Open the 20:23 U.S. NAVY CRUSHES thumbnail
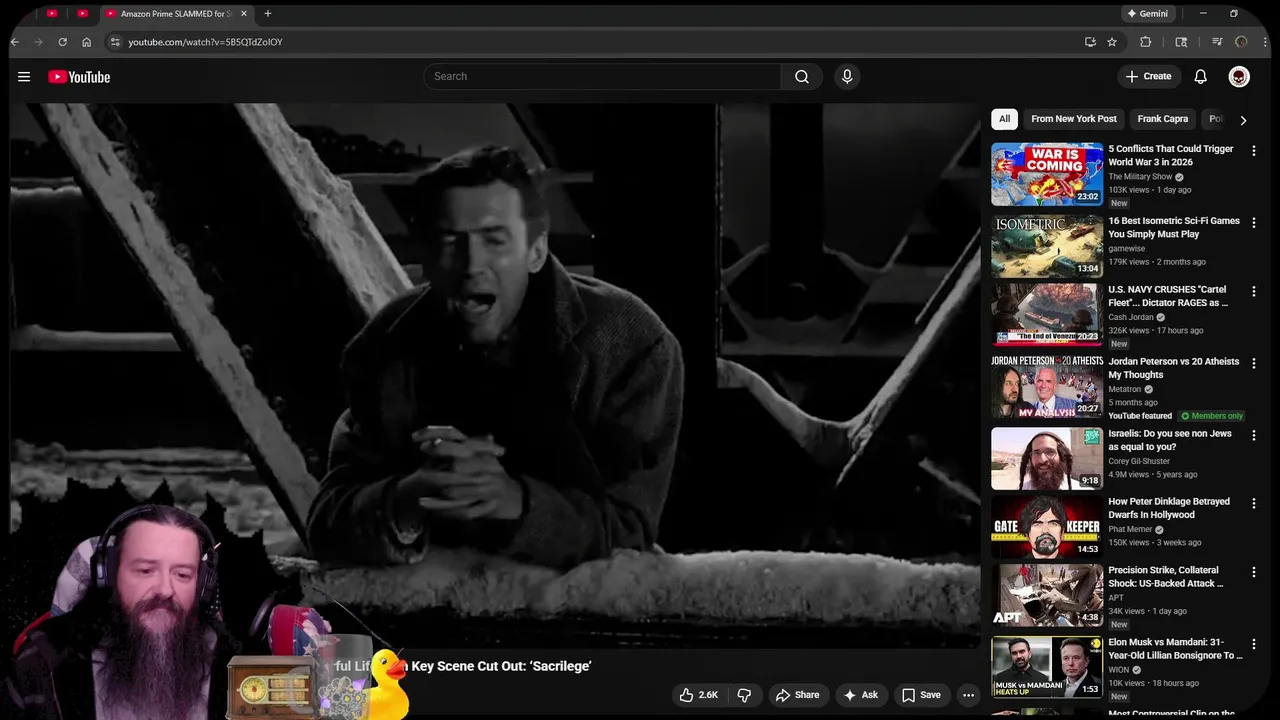Image resolution: width=1280 pixels, height=720 pixels. tap(1047, 314)
